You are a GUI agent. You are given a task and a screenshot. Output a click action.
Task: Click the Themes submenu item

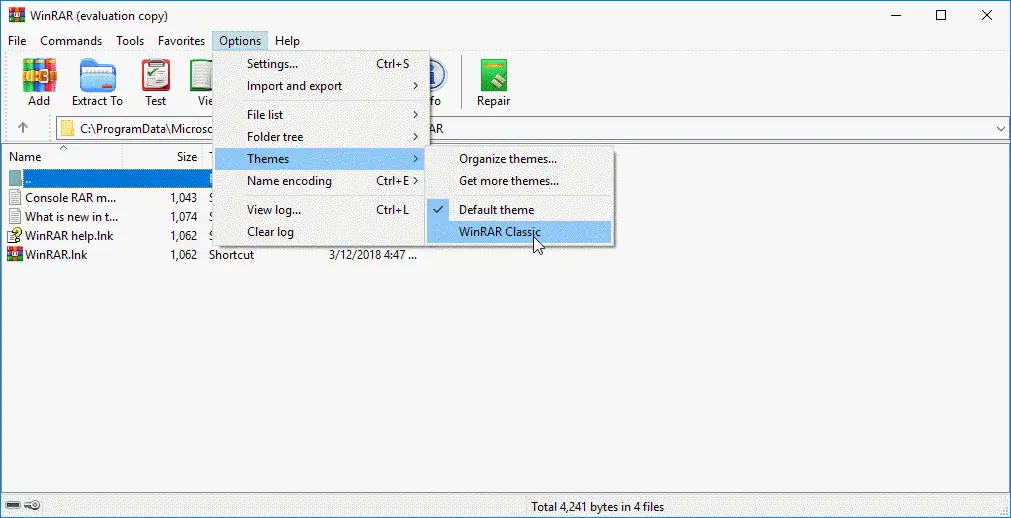point(321,159)
